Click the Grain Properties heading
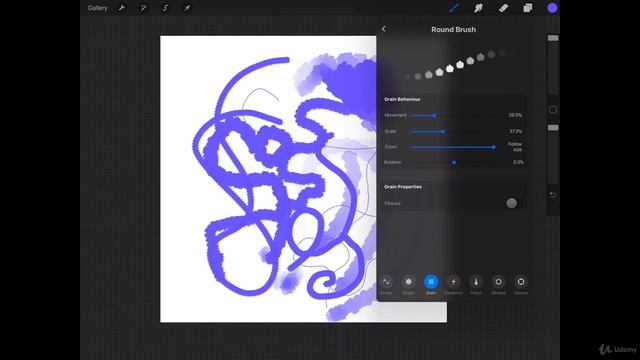The width and height of the screenshot is (640, 360). 403,187
